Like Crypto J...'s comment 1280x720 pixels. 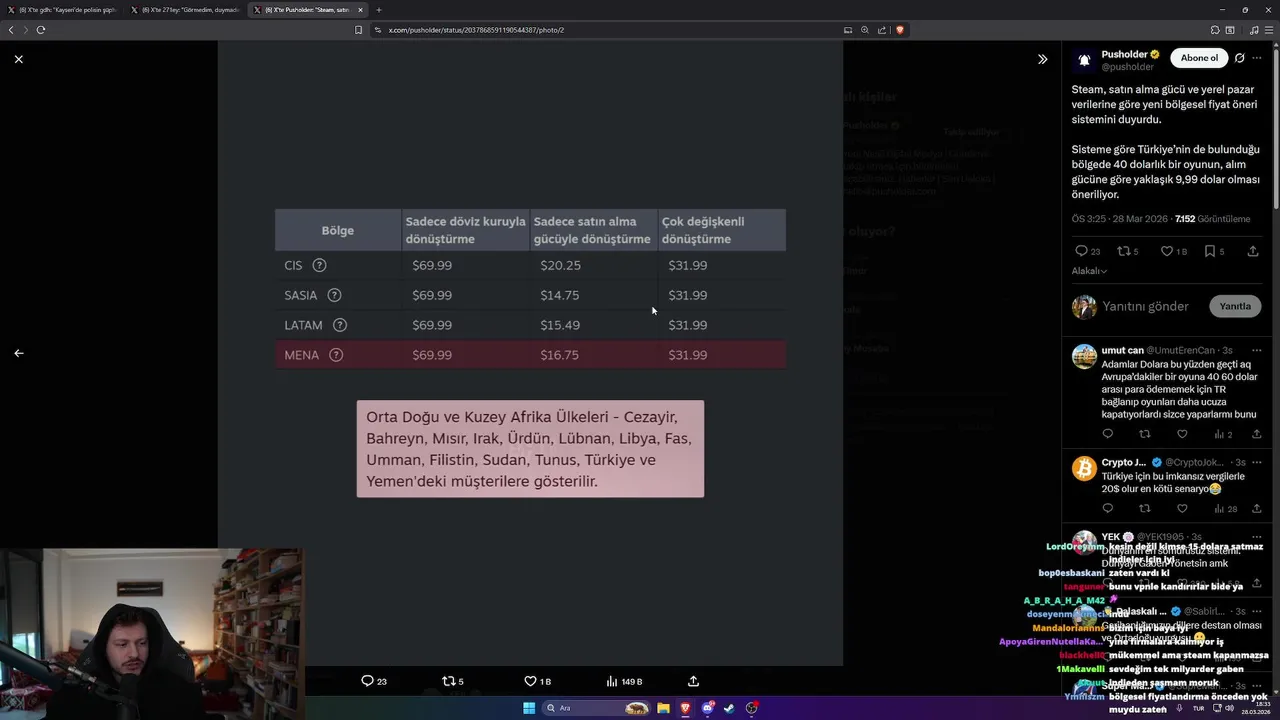click(1182, 508)
